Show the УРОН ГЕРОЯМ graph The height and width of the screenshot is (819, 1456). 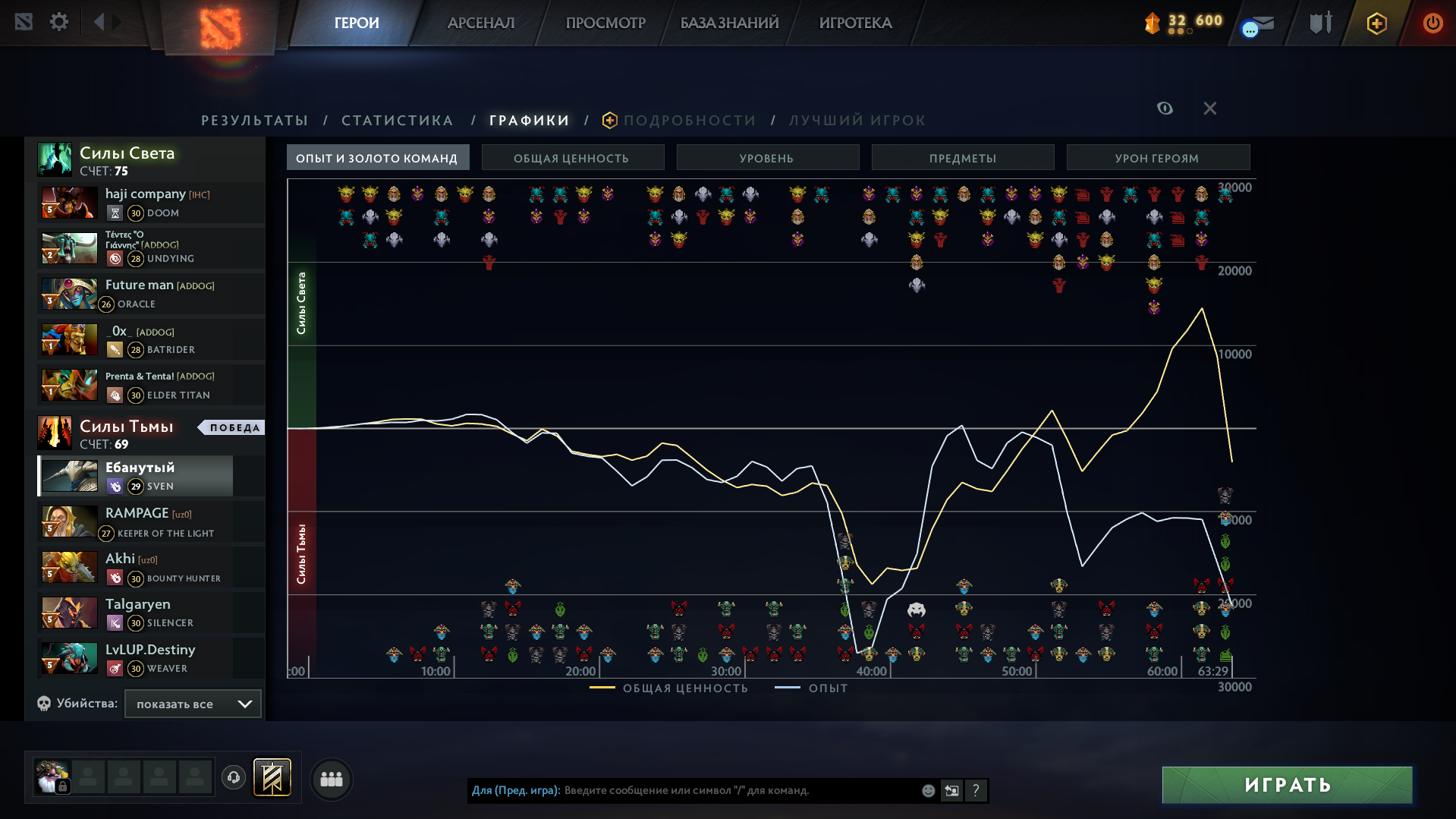click(x=1158, y=157)
